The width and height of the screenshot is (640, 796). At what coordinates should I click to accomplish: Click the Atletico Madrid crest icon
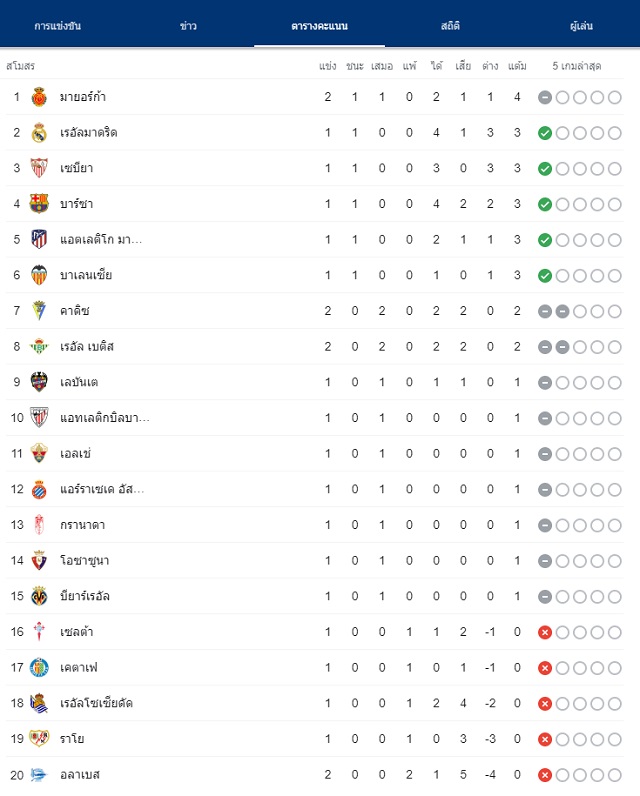(x=39, y=239)
